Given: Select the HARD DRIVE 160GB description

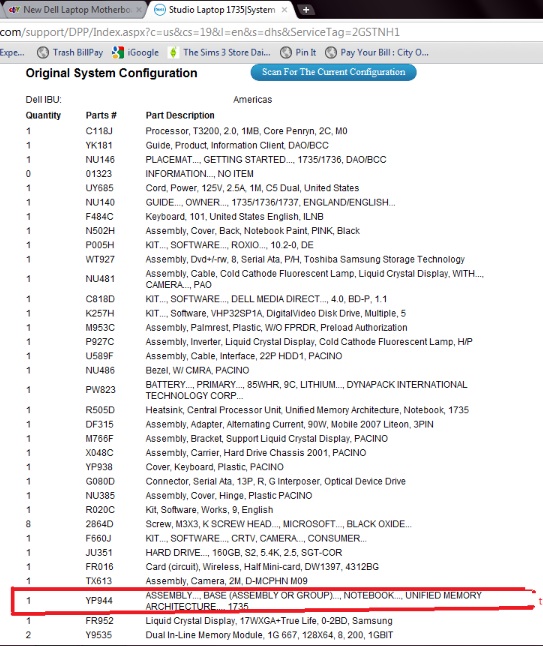Looking at the screenshot, I should coord(243,553).
